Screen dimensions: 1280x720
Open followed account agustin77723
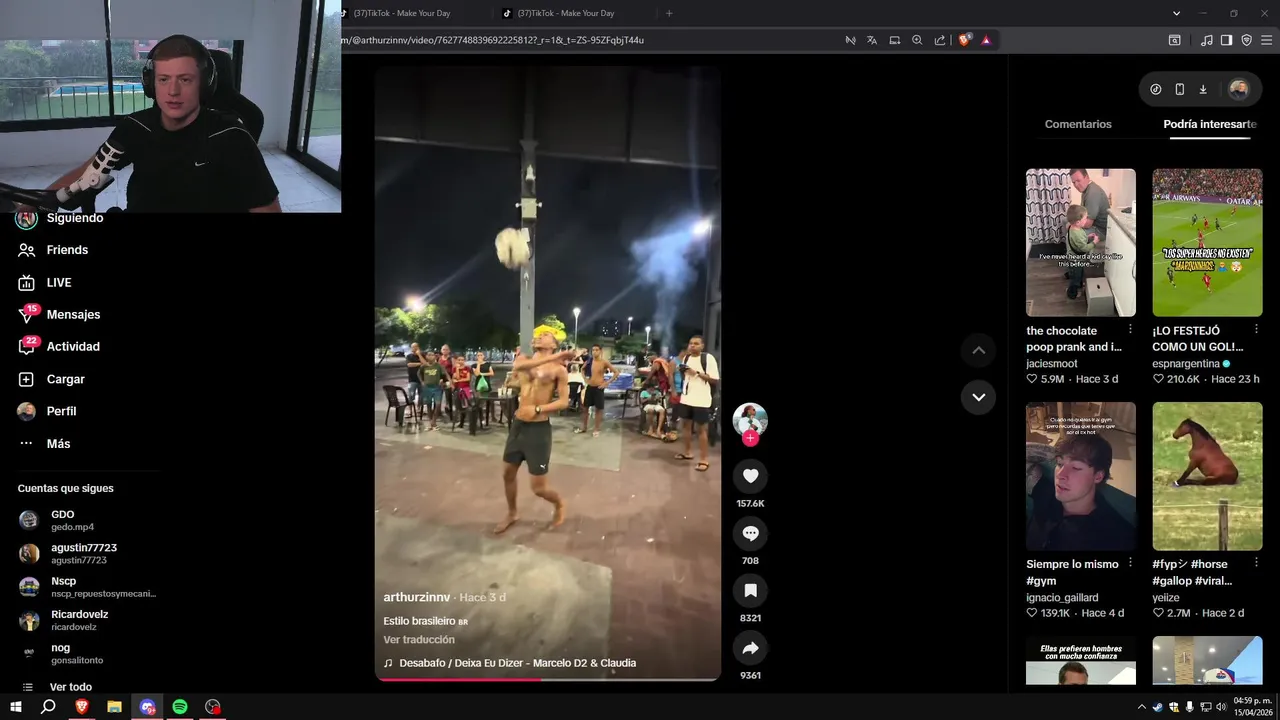(x=68, y=553)
